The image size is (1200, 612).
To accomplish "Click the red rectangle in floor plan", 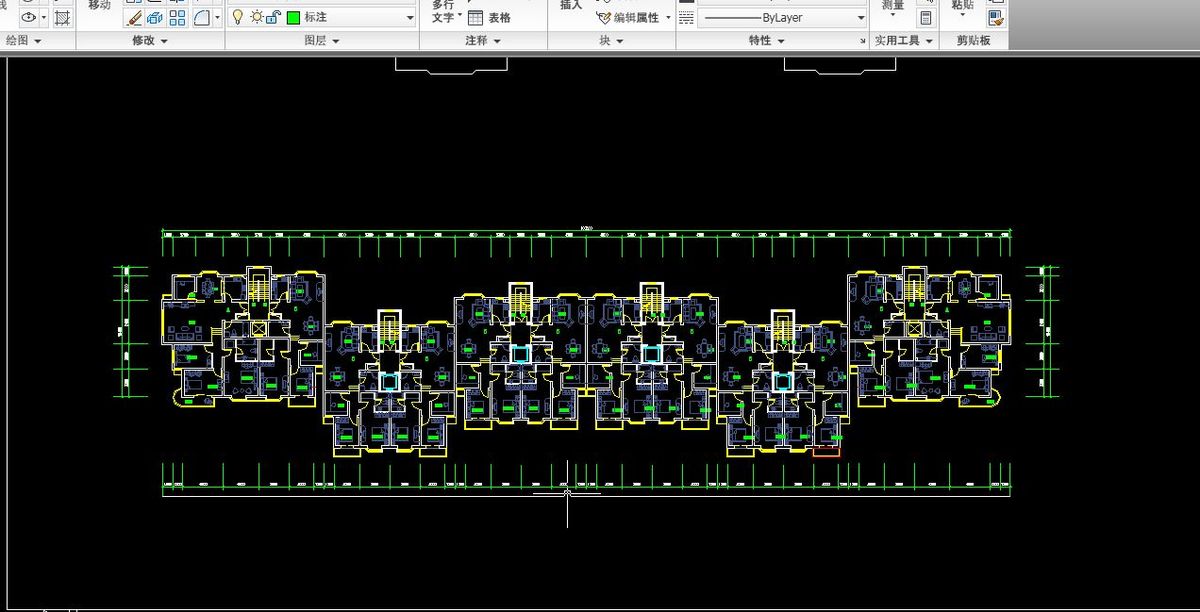I will point(826,452).
